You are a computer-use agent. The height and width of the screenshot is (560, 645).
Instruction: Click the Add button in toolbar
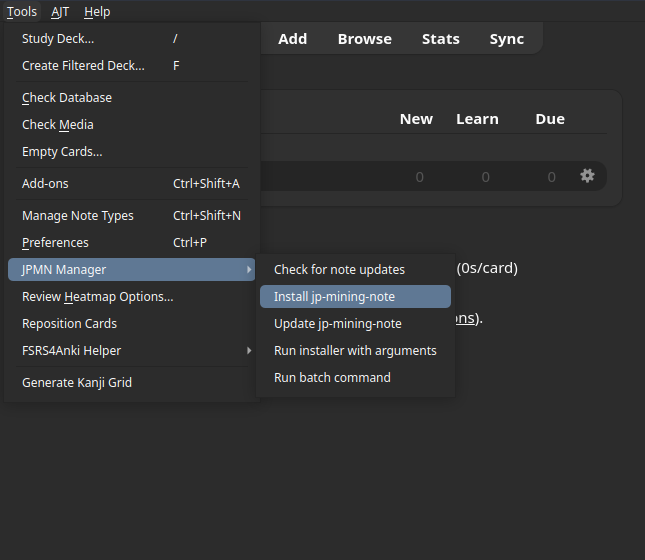click(292, 39)
